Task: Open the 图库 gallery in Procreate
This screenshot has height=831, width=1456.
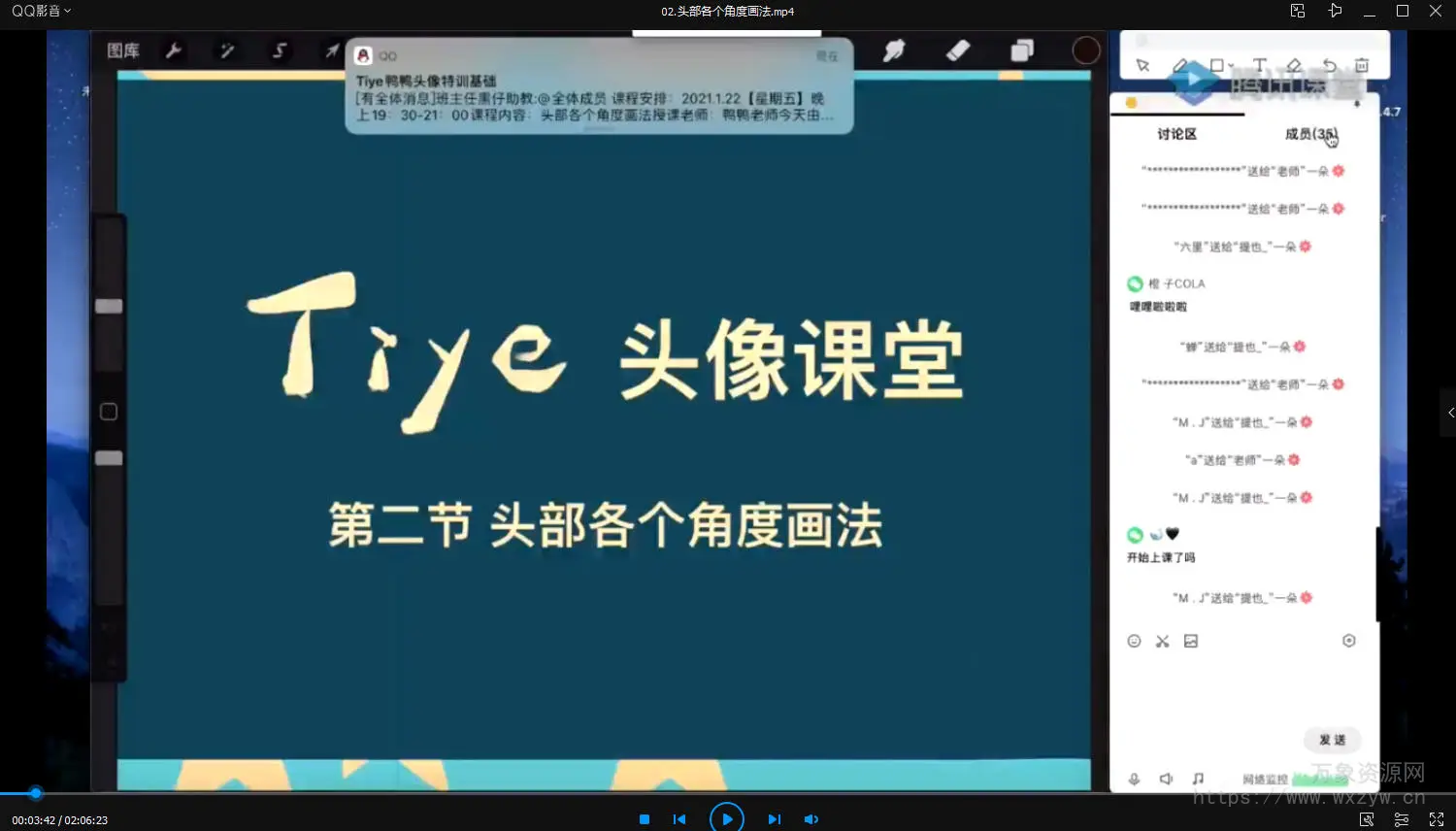Action: [123, 50]
